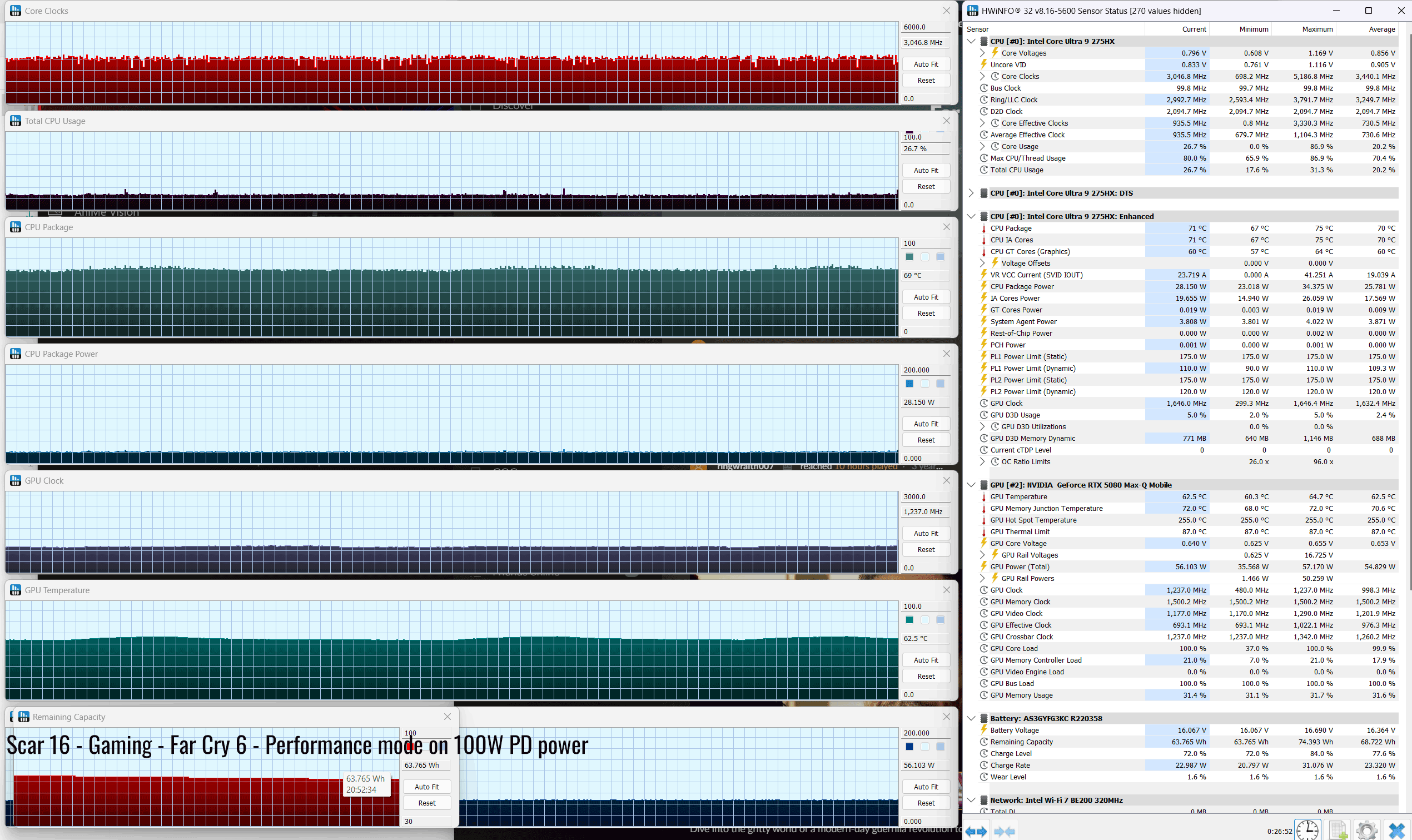1412x840 pixels.
Task: Click thermometer icon next to GPU Temperature row
Action: 983,497
